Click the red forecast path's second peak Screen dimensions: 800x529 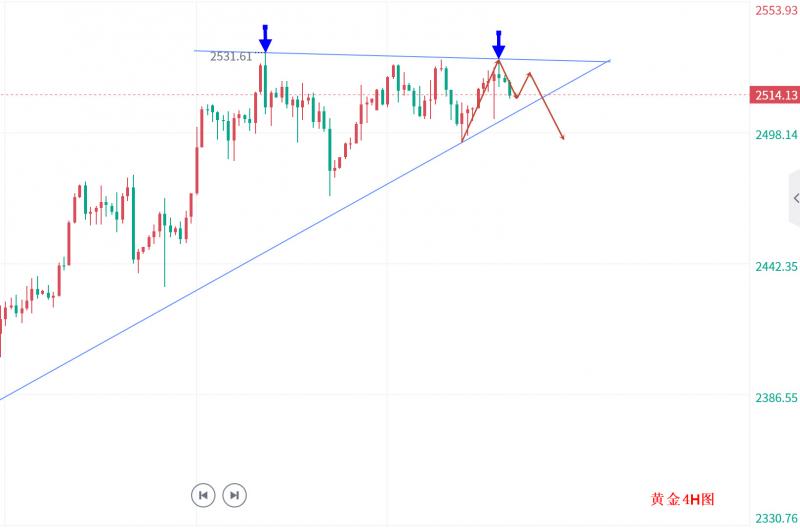click(530, 73)
